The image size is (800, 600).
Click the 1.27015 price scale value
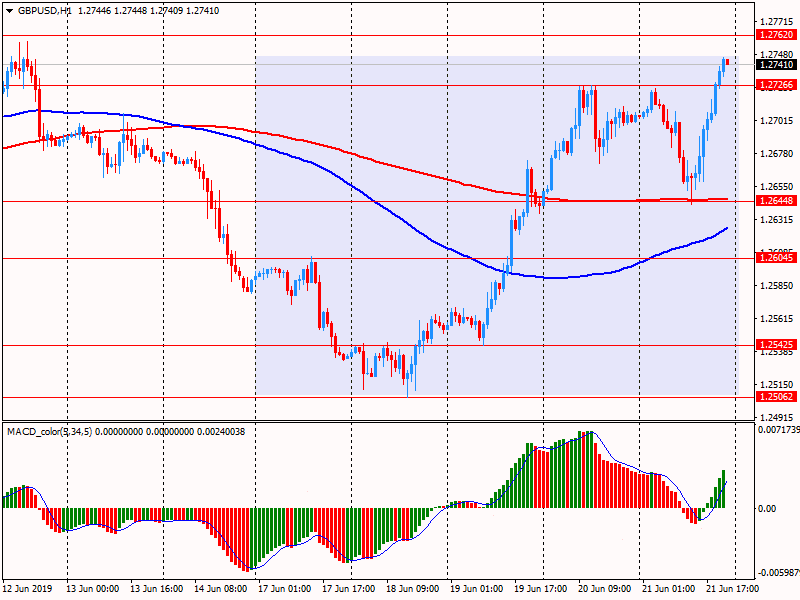click(777, 120)
